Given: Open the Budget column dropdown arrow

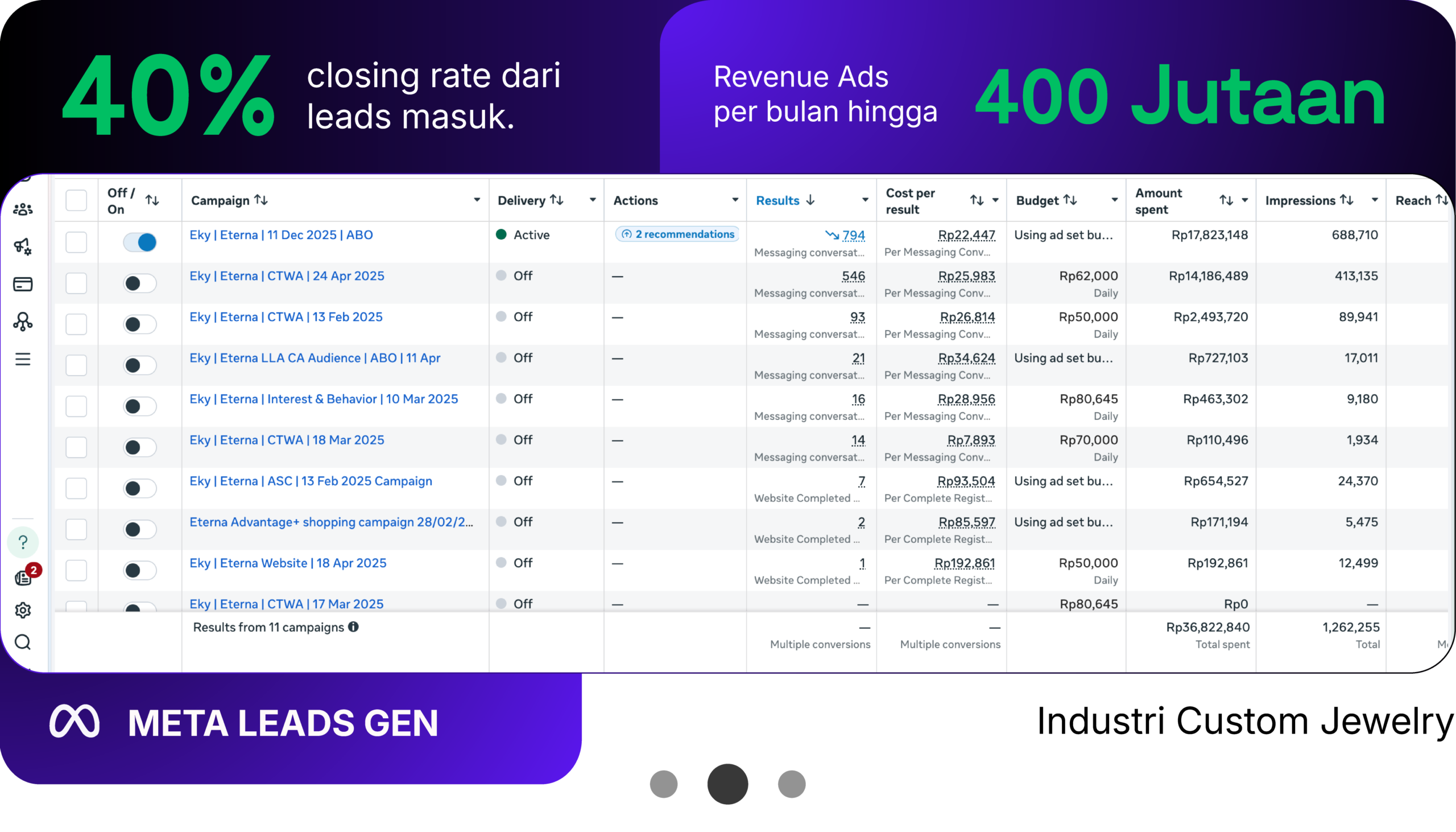Looking at the screenshot, I should point(1114,200).
